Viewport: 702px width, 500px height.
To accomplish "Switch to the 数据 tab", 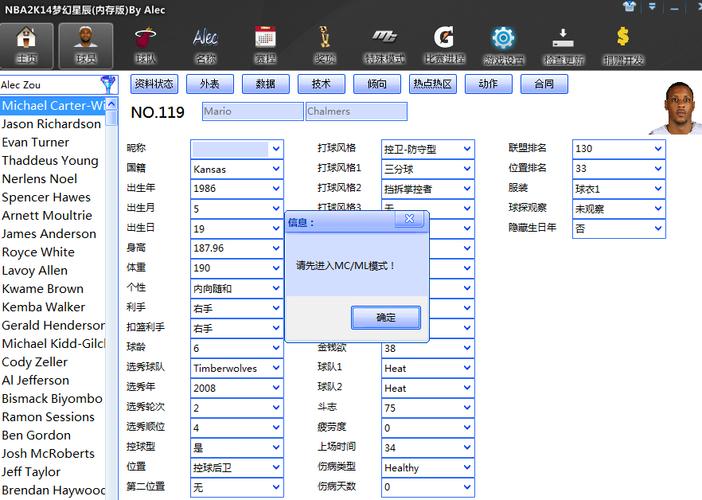I will tap(265, 84).
